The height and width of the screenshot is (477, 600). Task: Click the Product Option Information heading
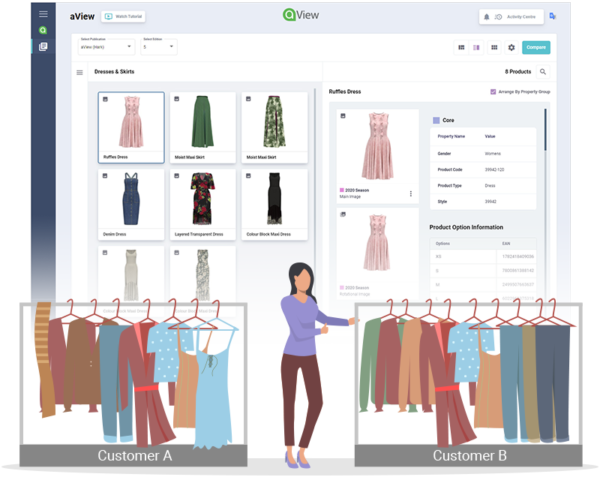pyautogui.click(x=466, y=227)
